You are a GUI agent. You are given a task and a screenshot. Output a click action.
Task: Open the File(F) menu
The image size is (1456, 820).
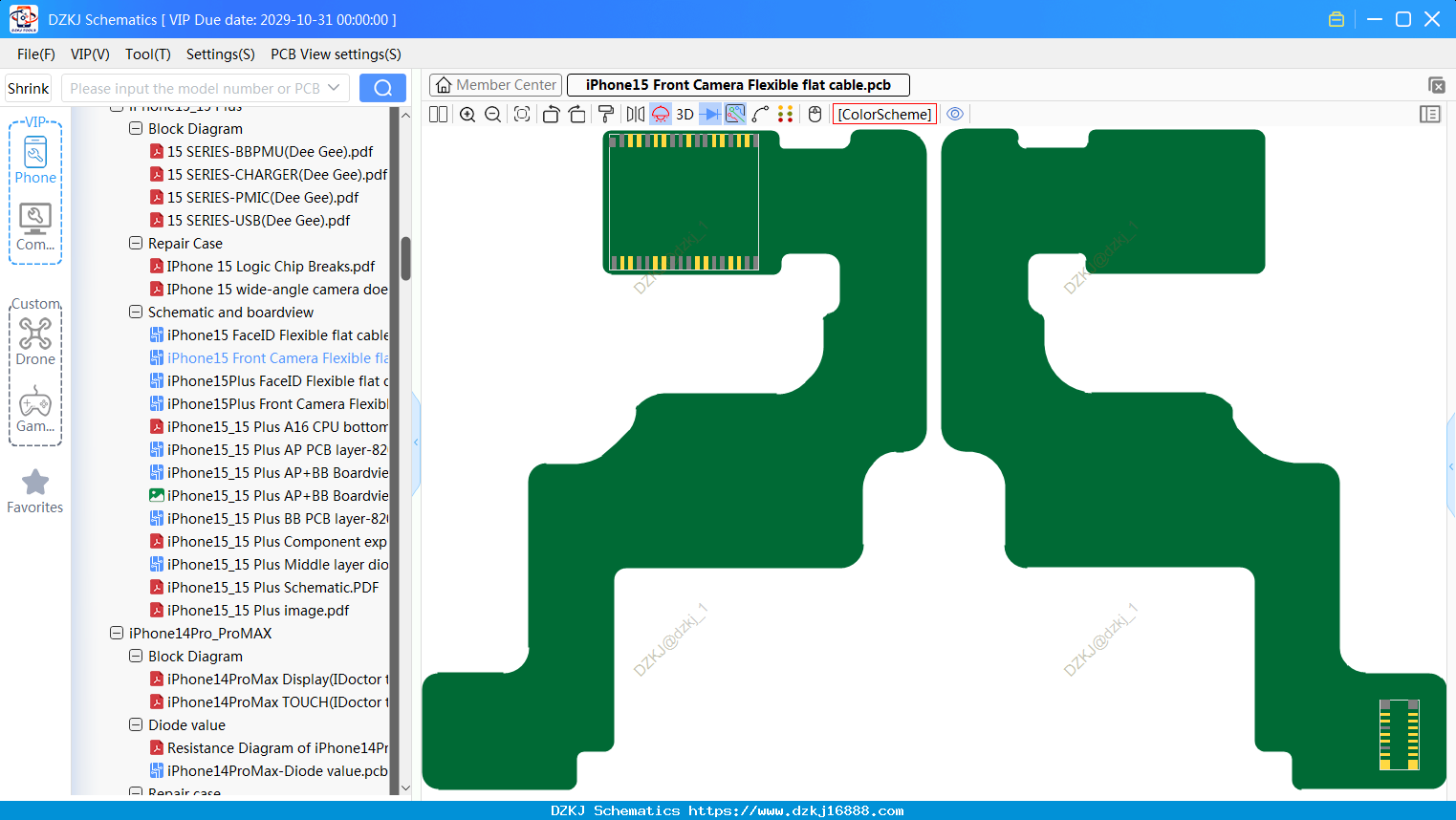(36, 54)
